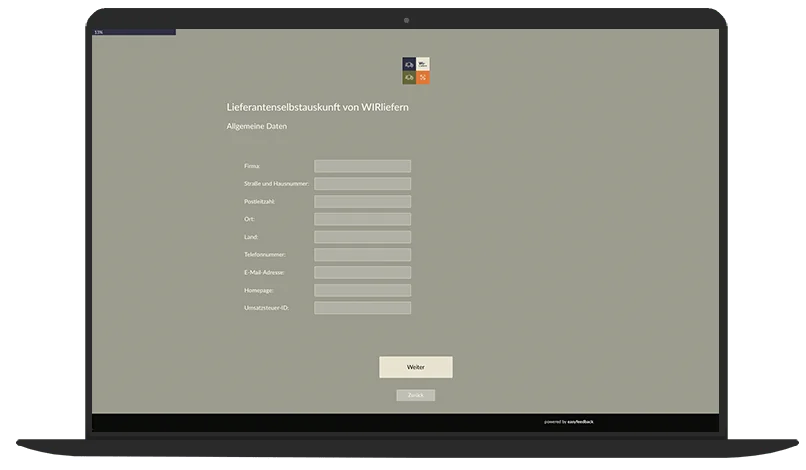The image size is (806, 470).
Task: Focus the Firma input field
Action: coord(362,166)
